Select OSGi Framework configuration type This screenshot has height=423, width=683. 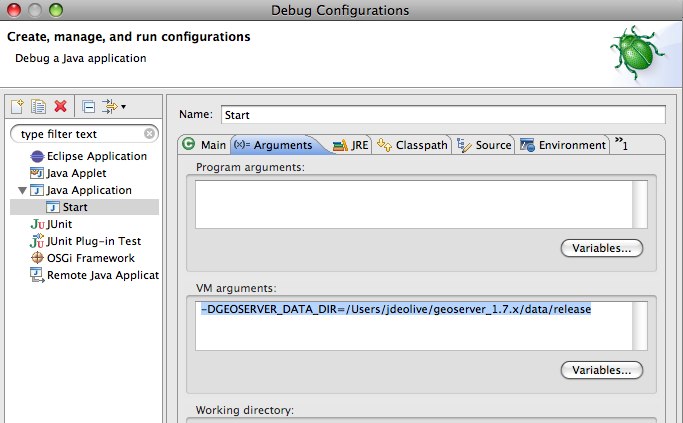click(90, 258)
